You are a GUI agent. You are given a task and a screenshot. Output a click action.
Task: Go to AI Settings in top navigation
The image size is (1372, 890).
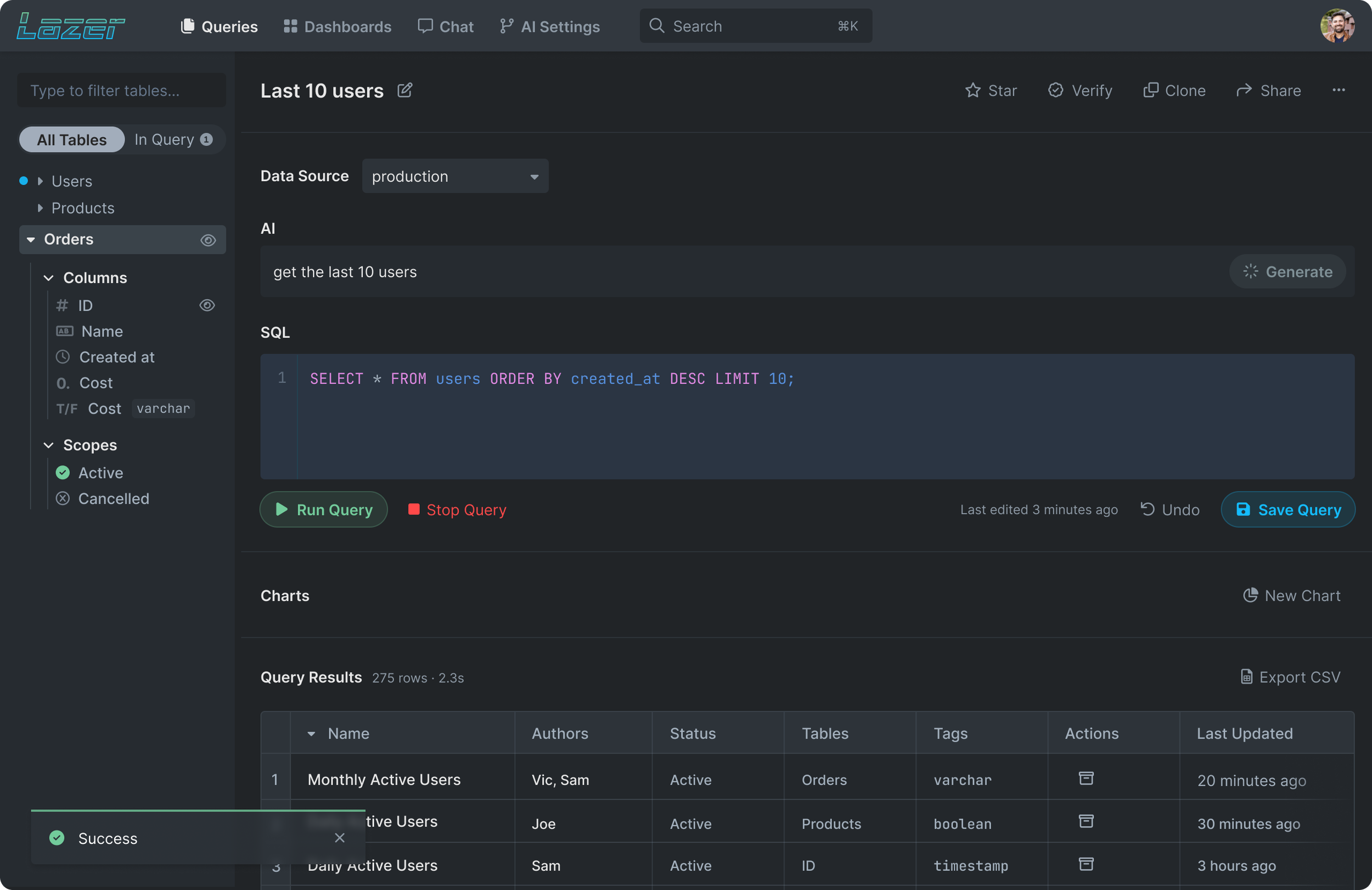tap(550, 26)
